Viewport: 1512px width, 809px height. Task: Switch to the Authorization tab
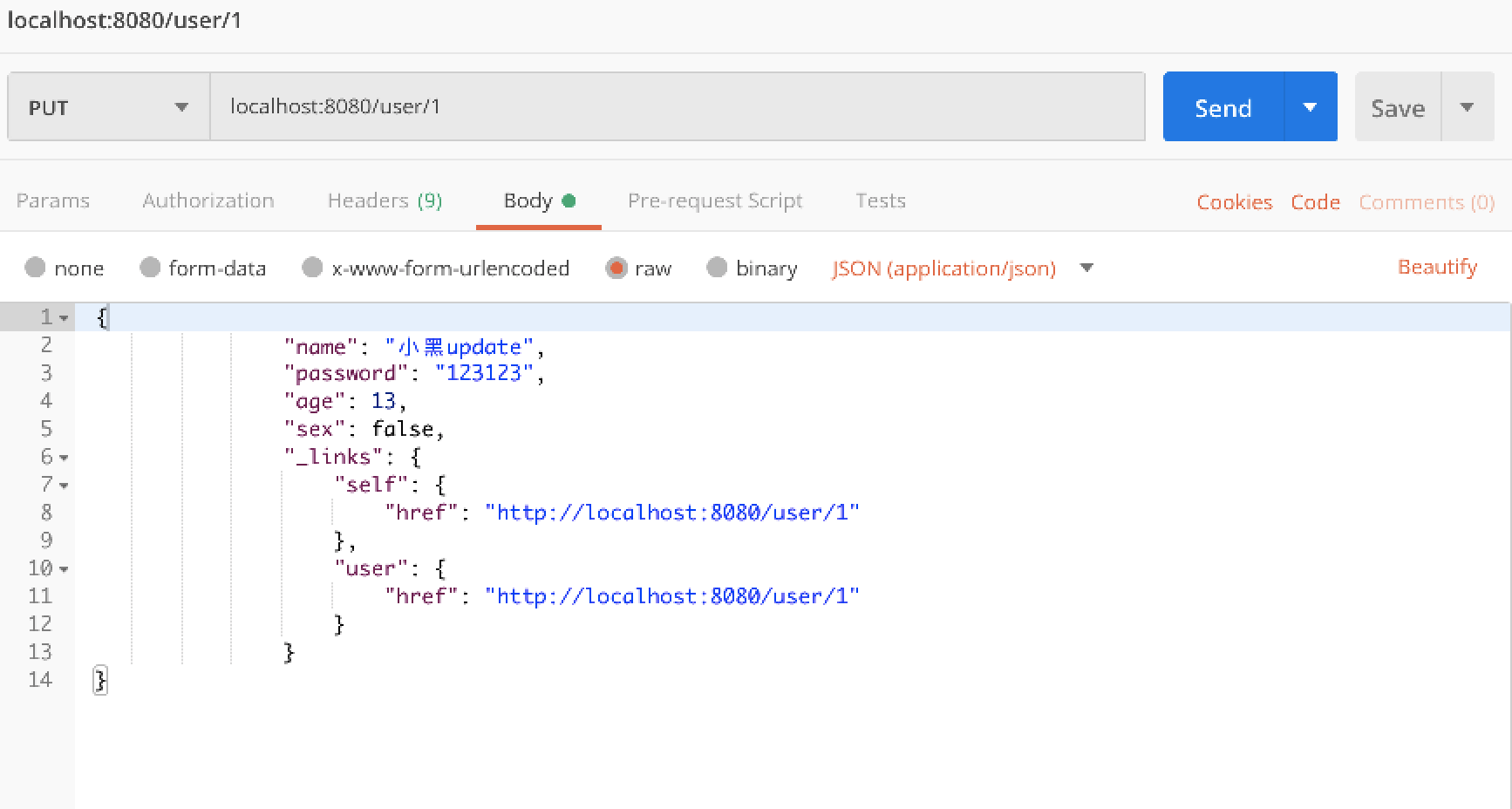point(208,201)
